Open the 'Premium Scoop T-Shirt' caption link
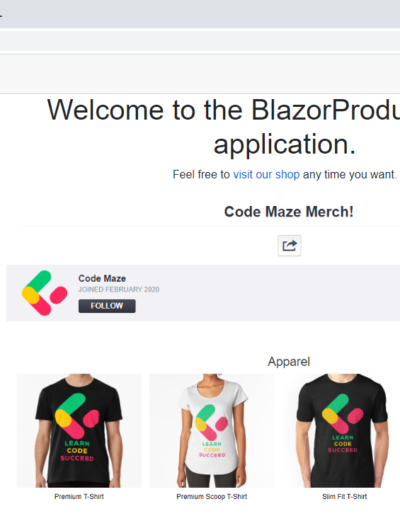400x516 pixels. pos(212,497)
